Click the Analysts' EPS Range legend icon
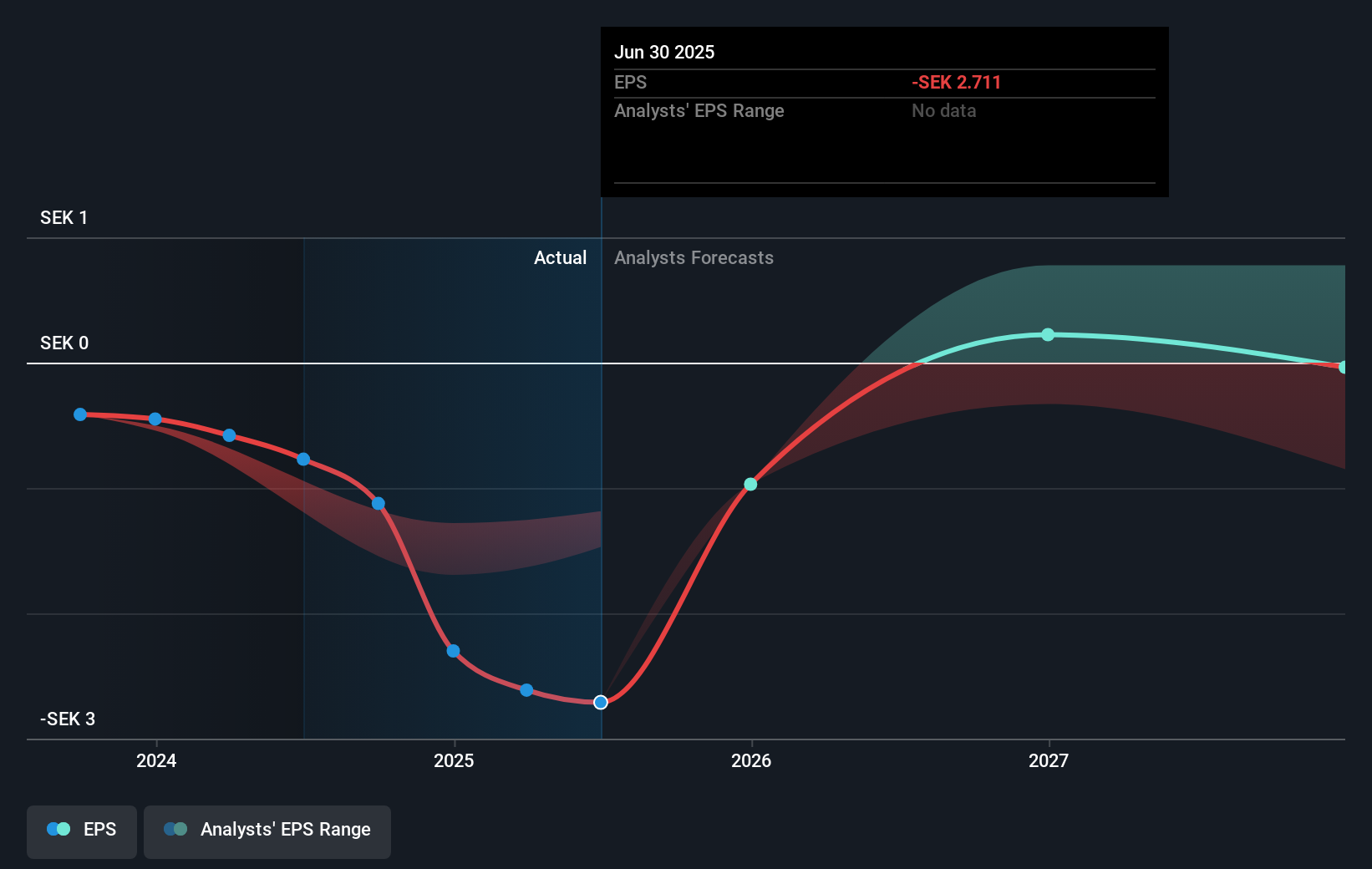The width and height of the screenshot is (1372, 869). pos(175,830)
